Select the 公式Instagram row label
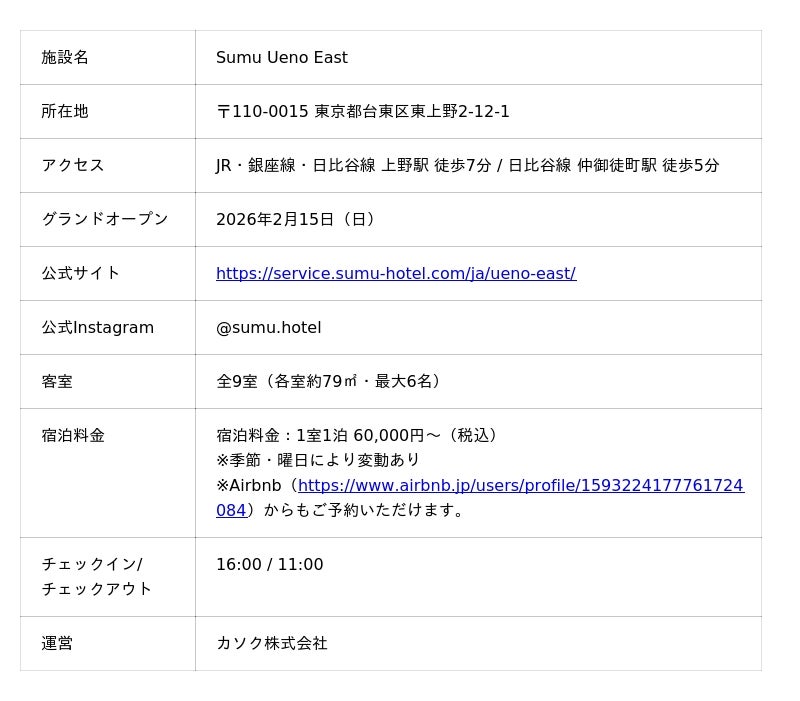Image resolution: width=800 pixels, height=701 pixels. (x=97, y=328)
